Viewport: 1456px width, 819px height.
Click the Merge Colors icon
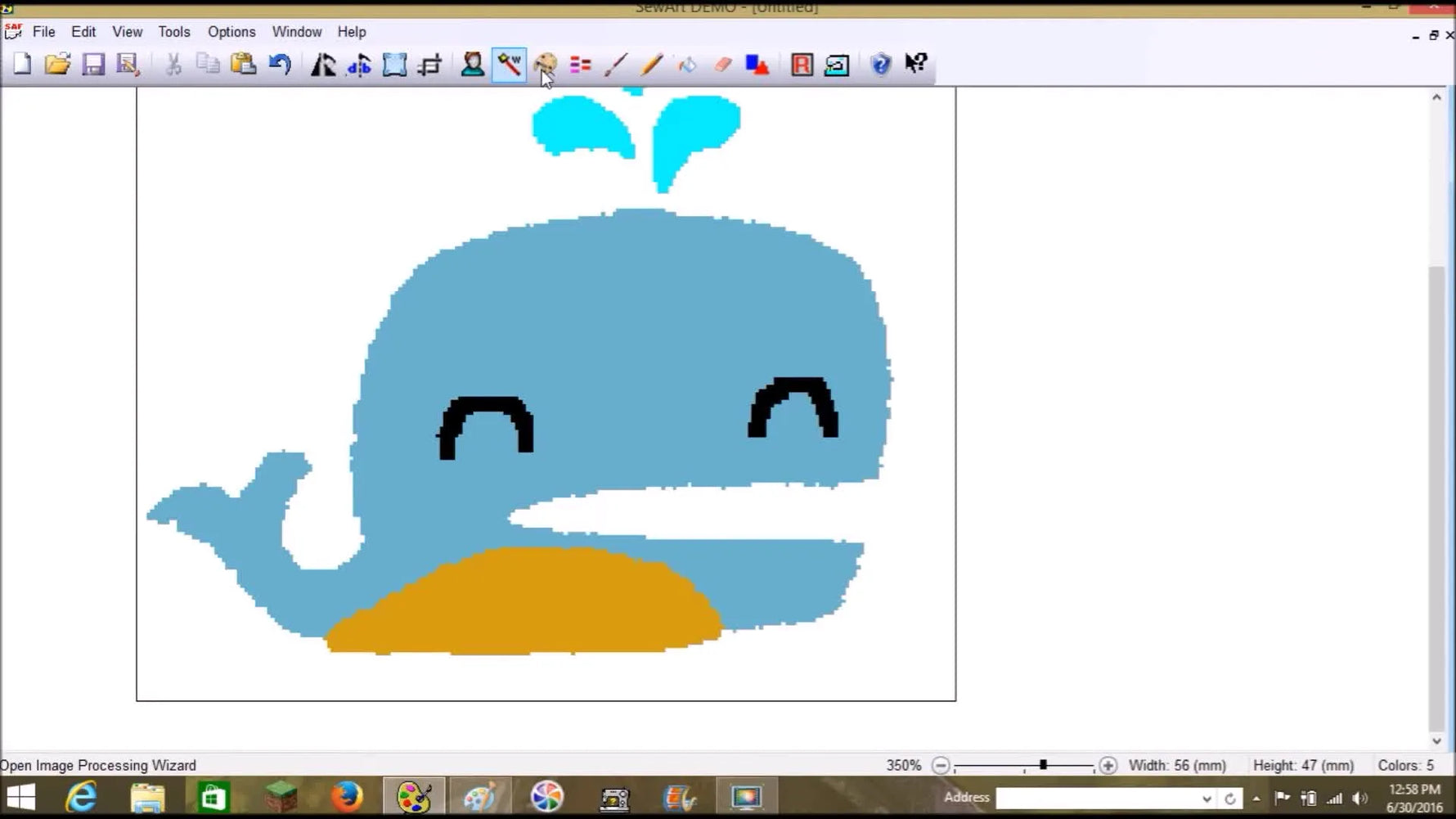581,64
